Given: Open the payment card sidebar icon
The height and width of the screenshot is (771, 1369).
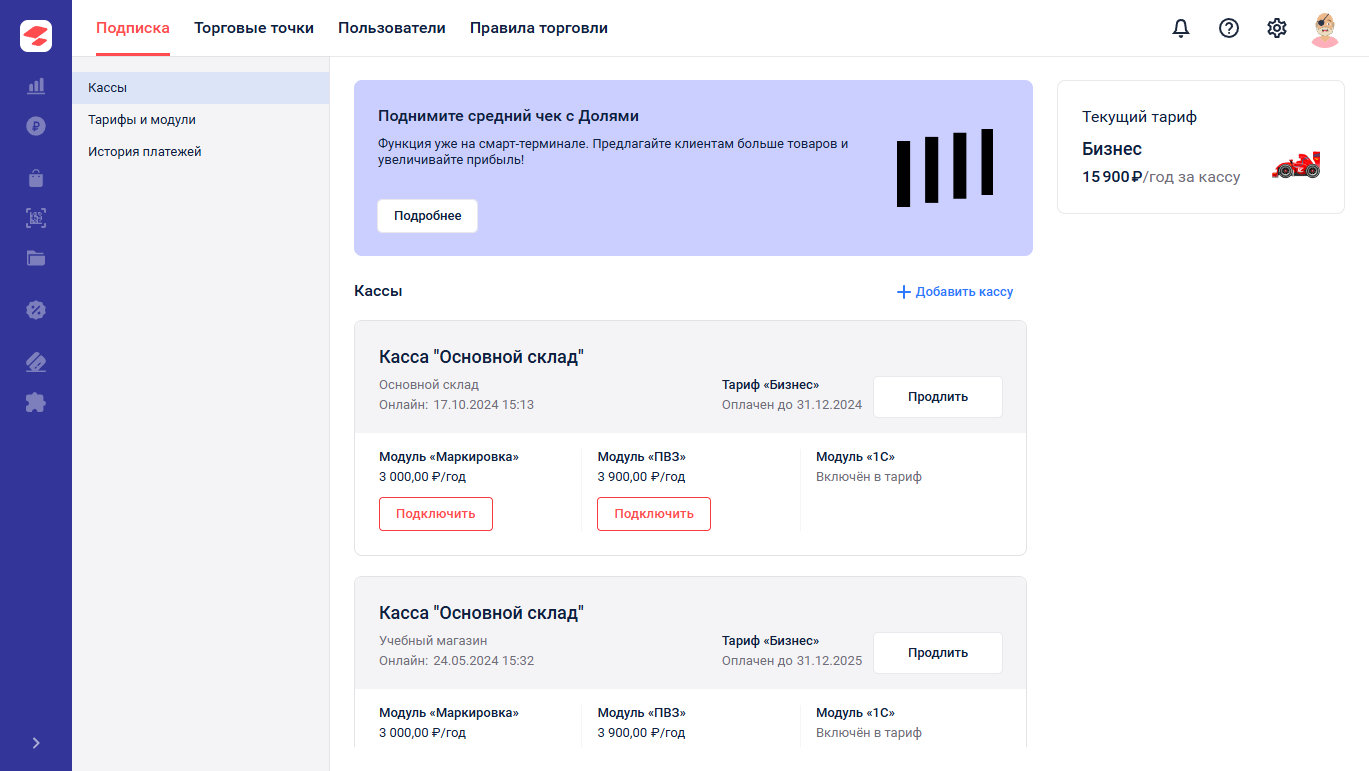Looking at the screenshot, I should click(36, 362).
